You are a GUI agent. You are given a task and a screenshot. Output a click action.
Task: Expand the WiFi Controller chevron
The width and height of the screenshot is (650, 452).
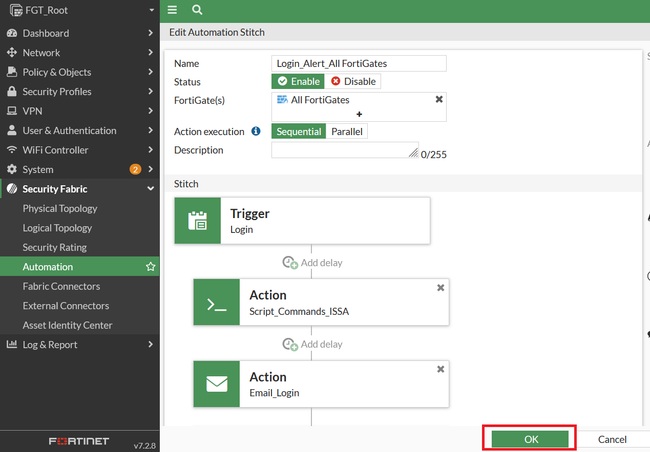click(150, 150)
